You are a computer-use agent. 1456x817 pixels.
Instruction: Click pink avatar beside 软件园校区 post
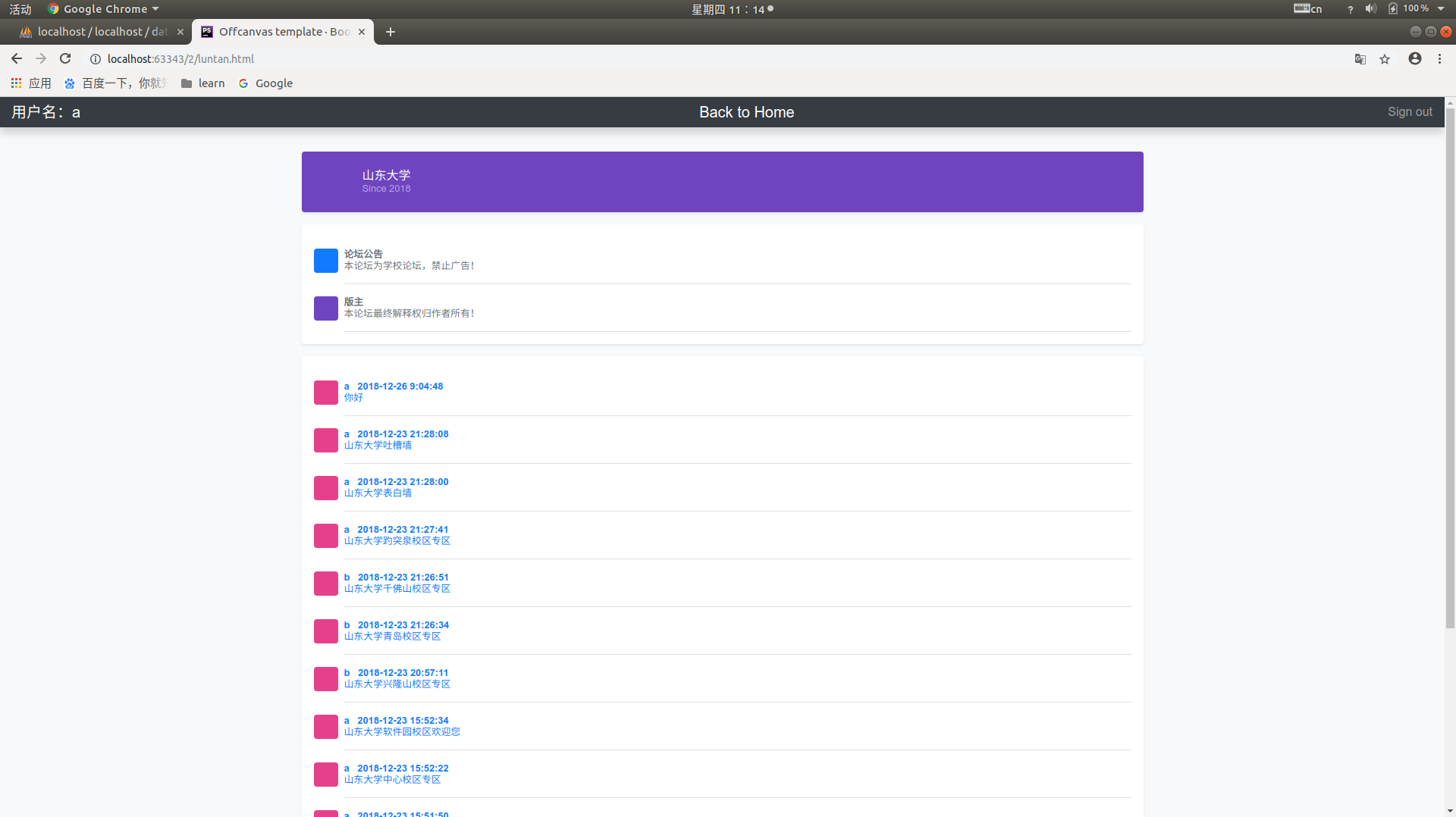[326, 727]
